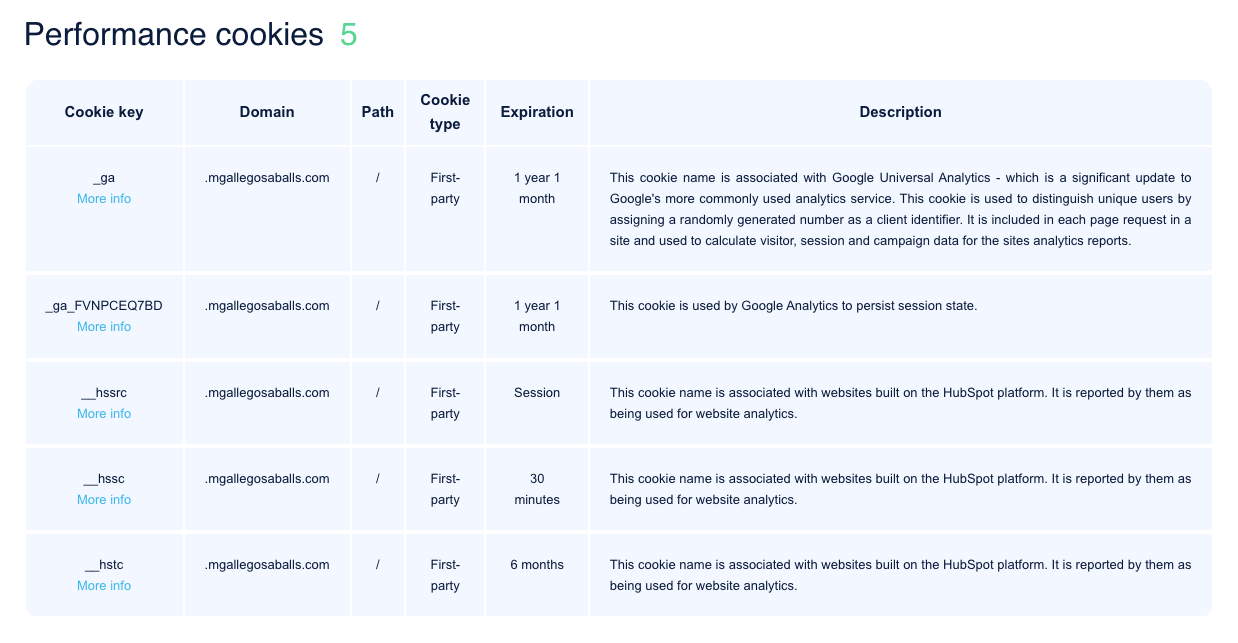Click More info link for __hssrc cookie

104,414
